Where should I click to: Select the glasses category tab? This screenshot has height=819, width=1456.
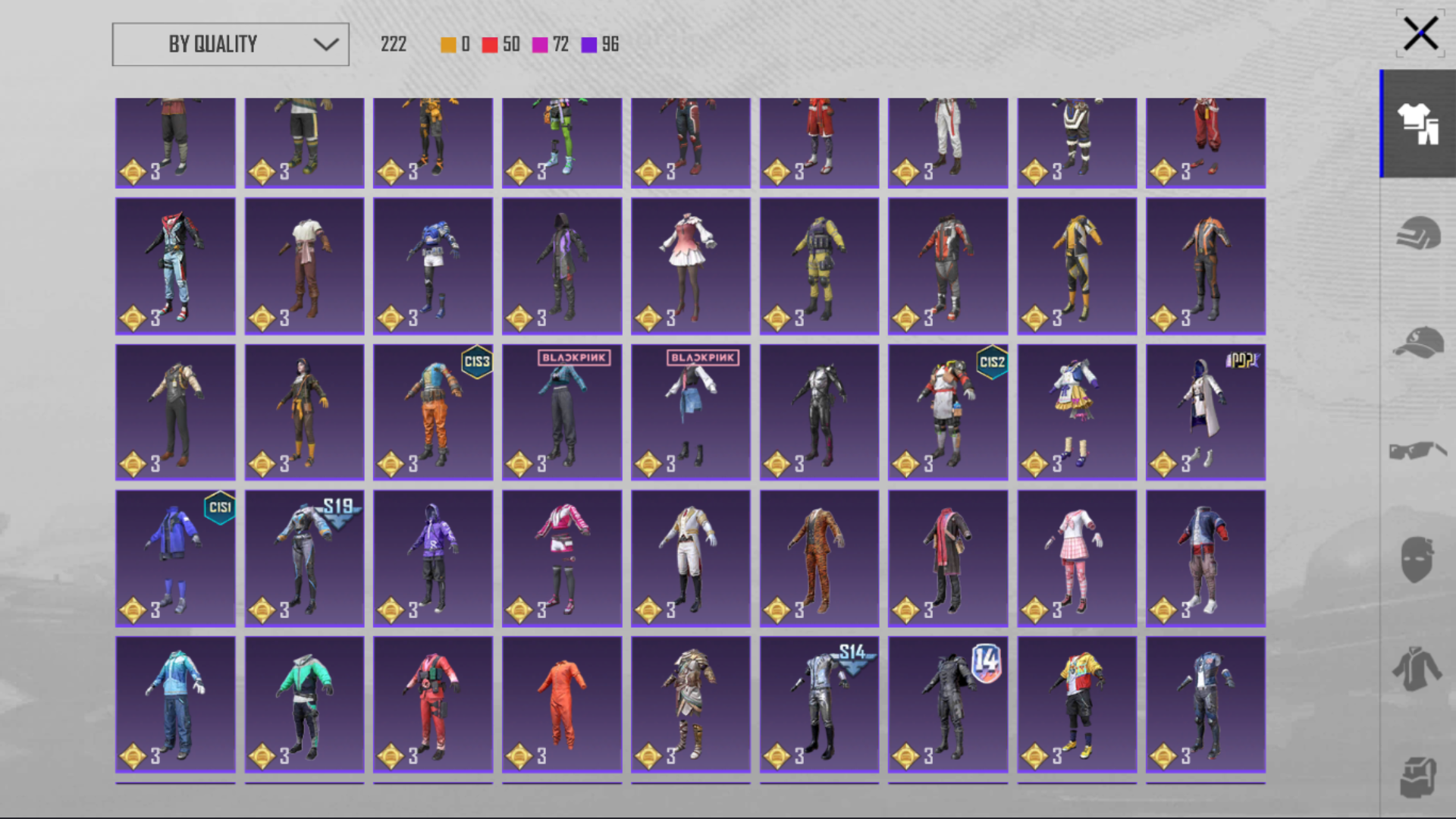[1418, 450]
